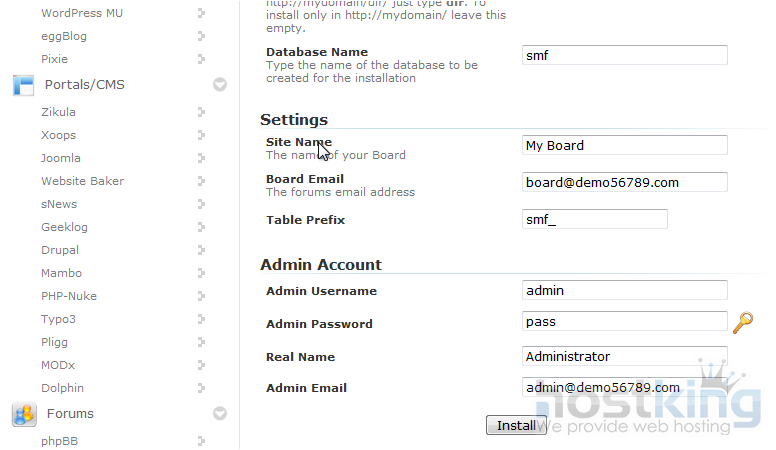Open Zikula in the sidebar
This screenshot has width=776, height=450.
click(58, 112)
